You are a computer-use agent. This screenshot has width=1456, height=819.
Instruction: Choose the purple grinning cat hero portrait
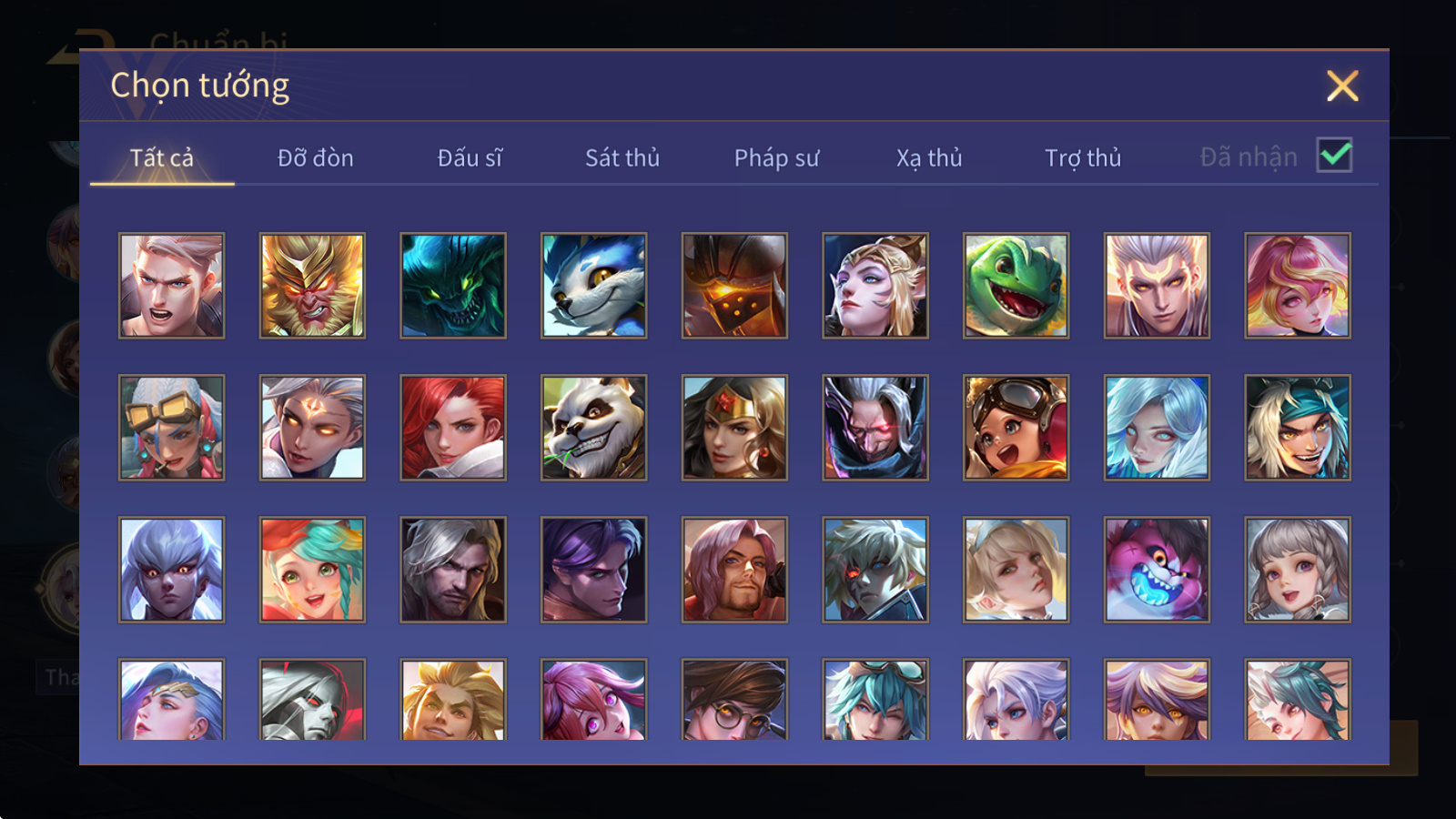(1157, 570)
